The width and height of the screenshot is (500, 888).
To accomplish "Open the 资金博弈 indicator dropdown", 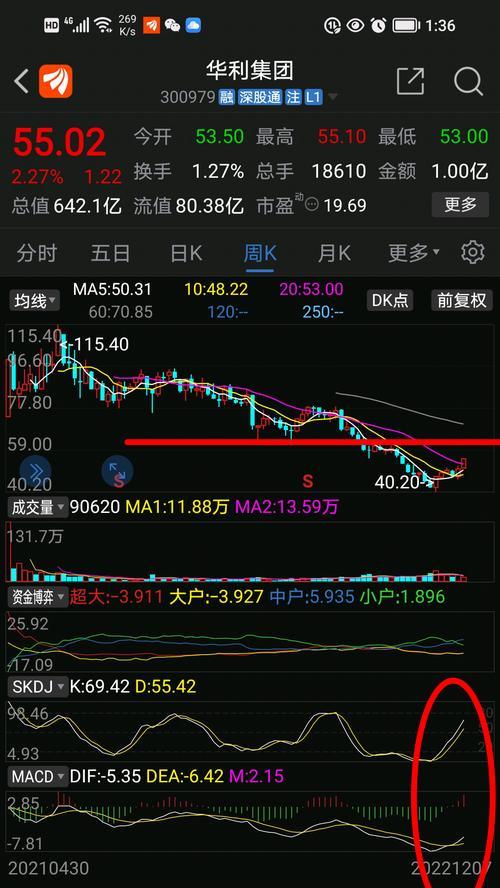I will tap(37, 596).
